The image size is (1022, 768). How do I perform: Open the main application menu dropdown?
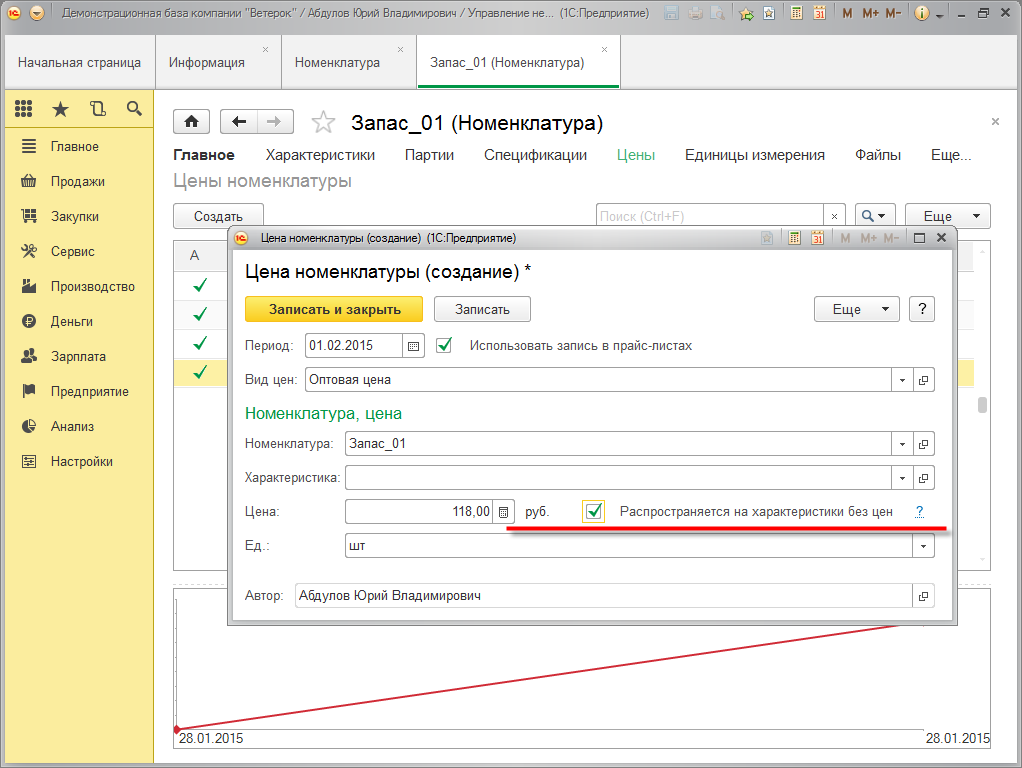[37, 13]
